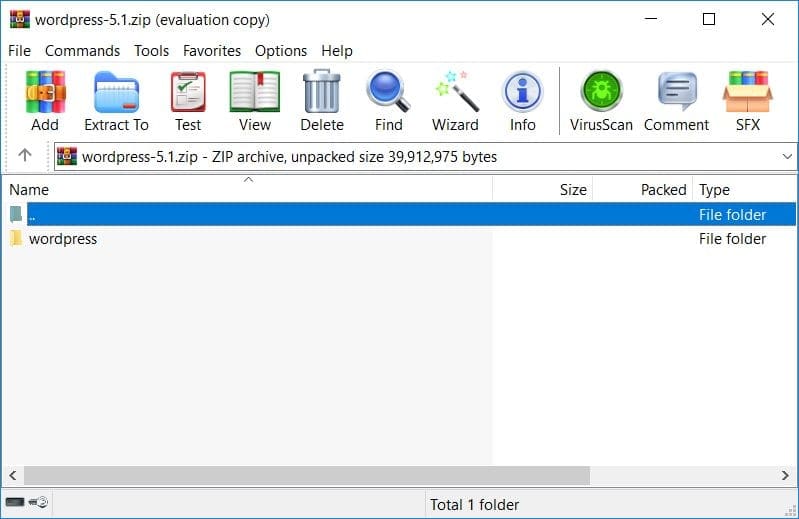Sort by the Packed column header

pos(642,189)
